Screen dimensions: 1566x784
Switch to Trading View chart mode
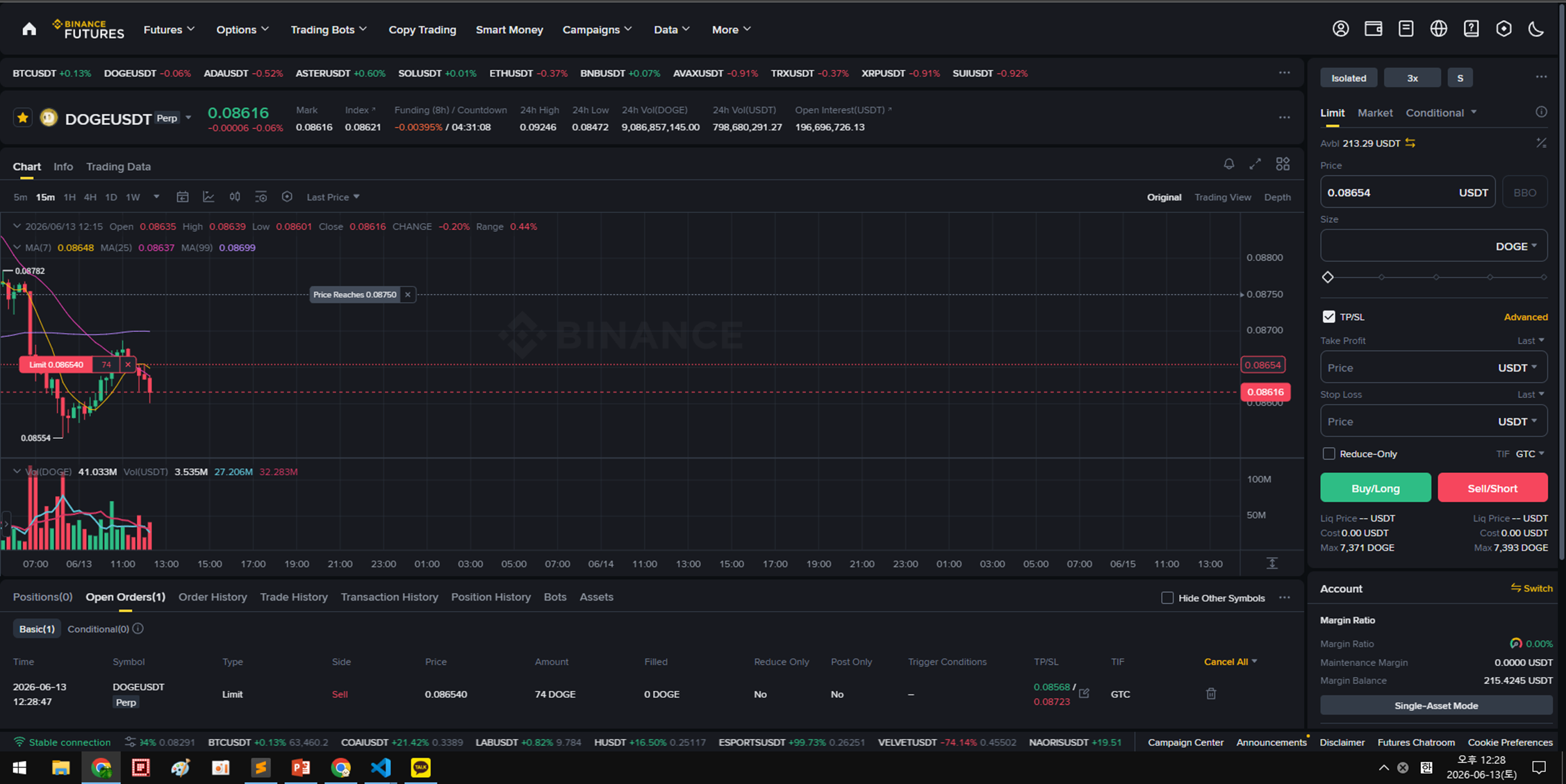coord(1223,197)
